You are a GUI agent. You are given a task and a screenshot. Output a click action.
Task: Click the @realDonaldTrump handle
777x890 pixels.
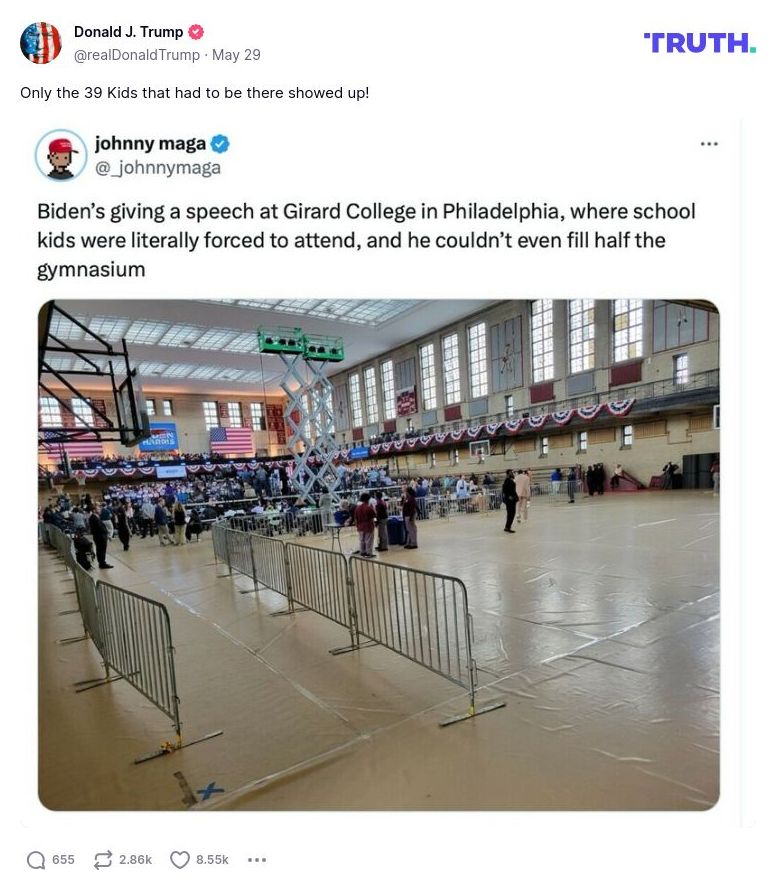136,55
